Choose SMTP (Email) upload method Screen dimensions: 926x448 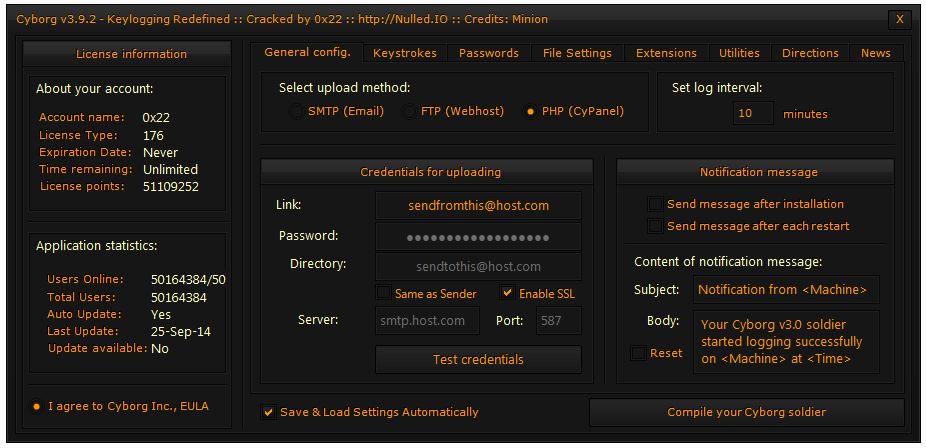[296, 112]
